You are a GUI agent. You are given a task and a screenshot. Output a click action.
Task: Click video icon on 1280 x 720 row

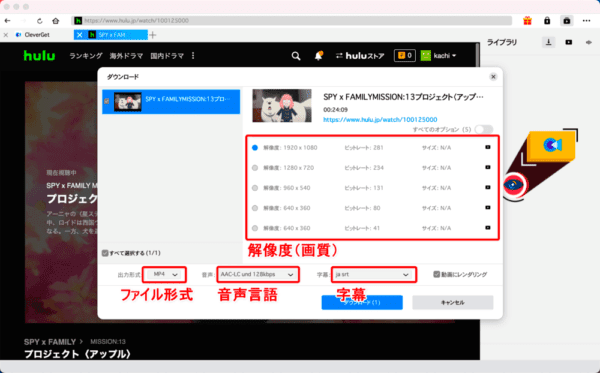tap(488, 167)
